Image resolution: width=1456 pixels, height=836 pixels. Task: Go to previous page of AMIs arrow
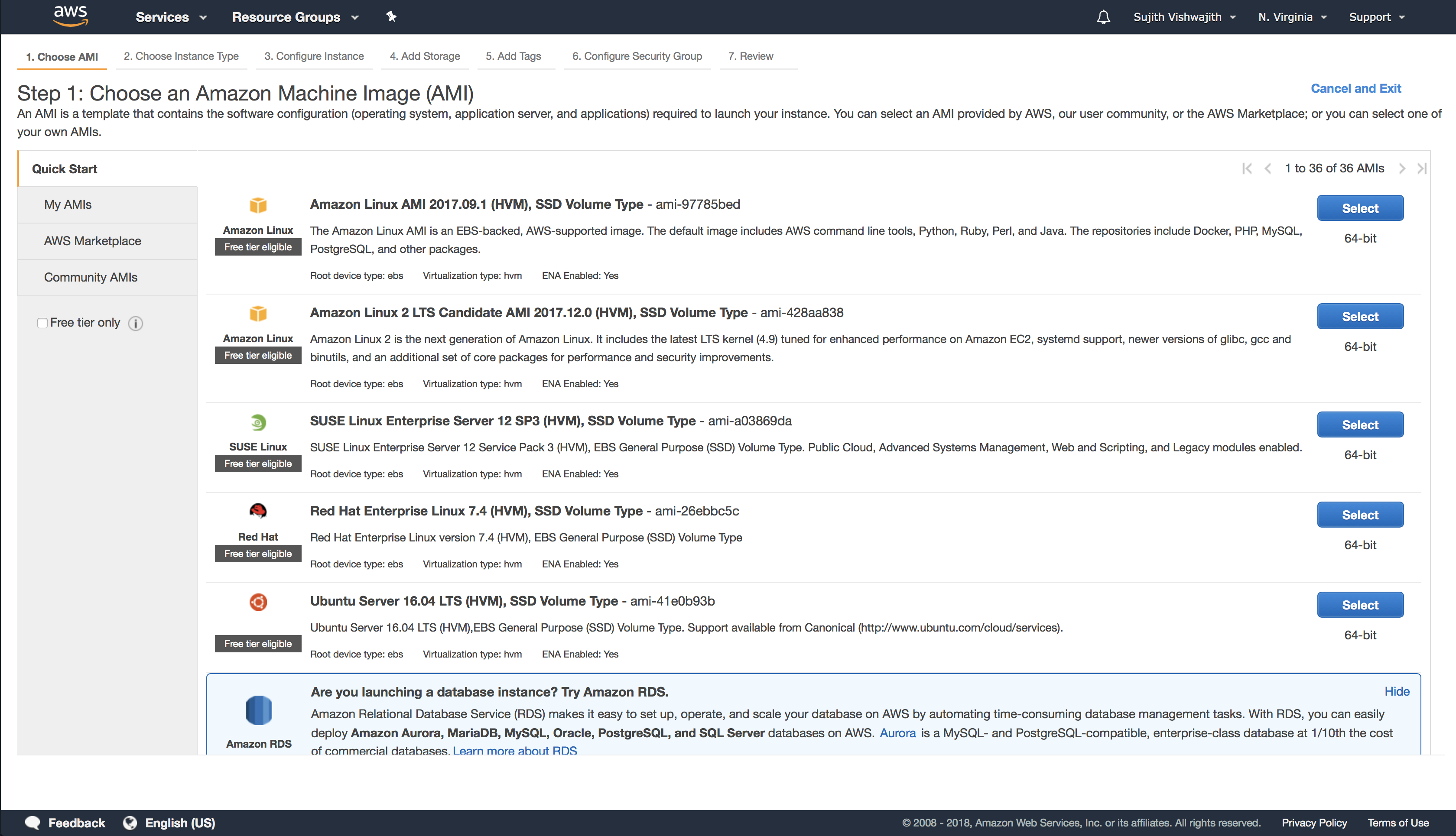1267,168
